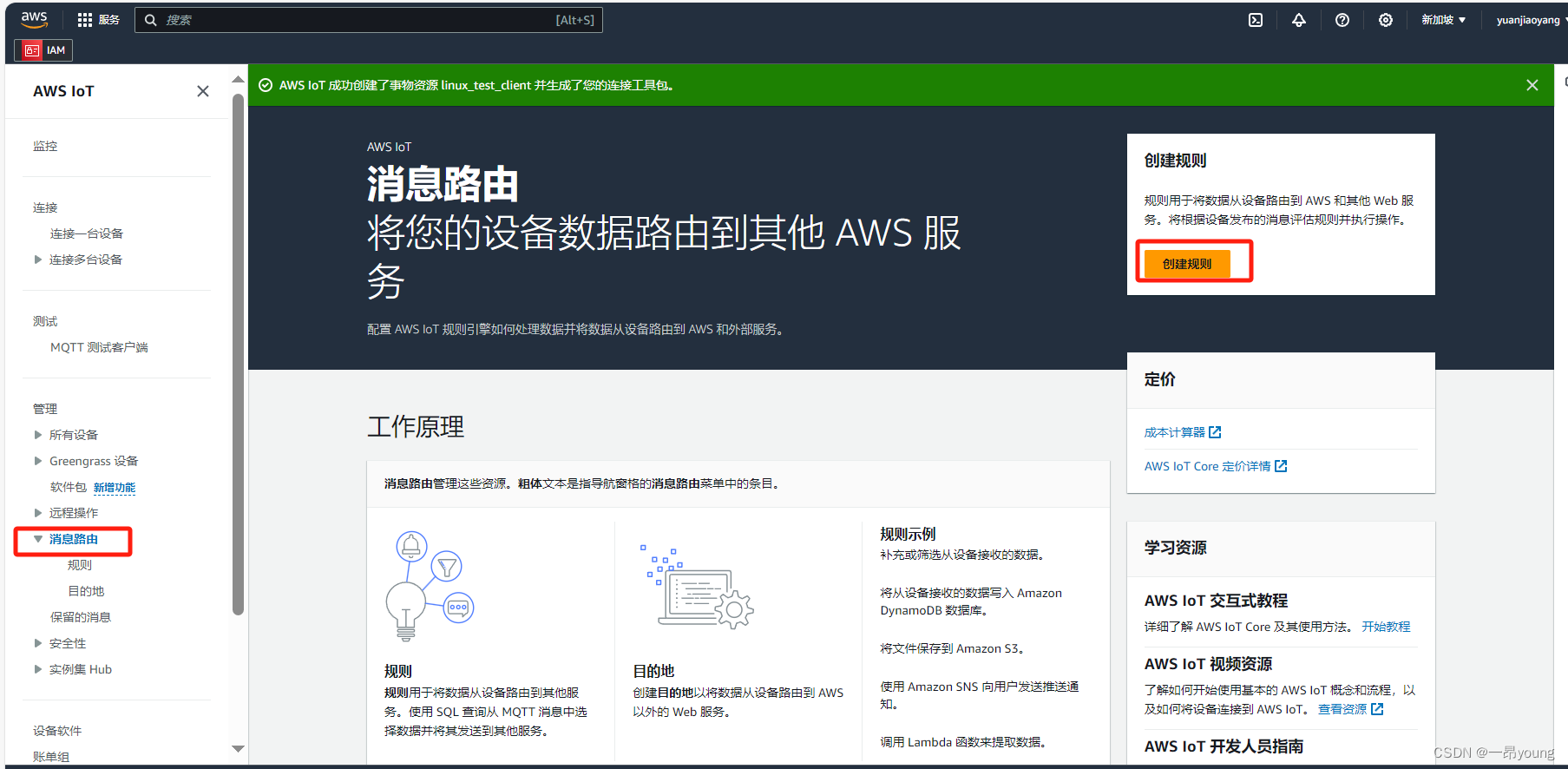Expand 所有设备 tree item

[38, 435]
